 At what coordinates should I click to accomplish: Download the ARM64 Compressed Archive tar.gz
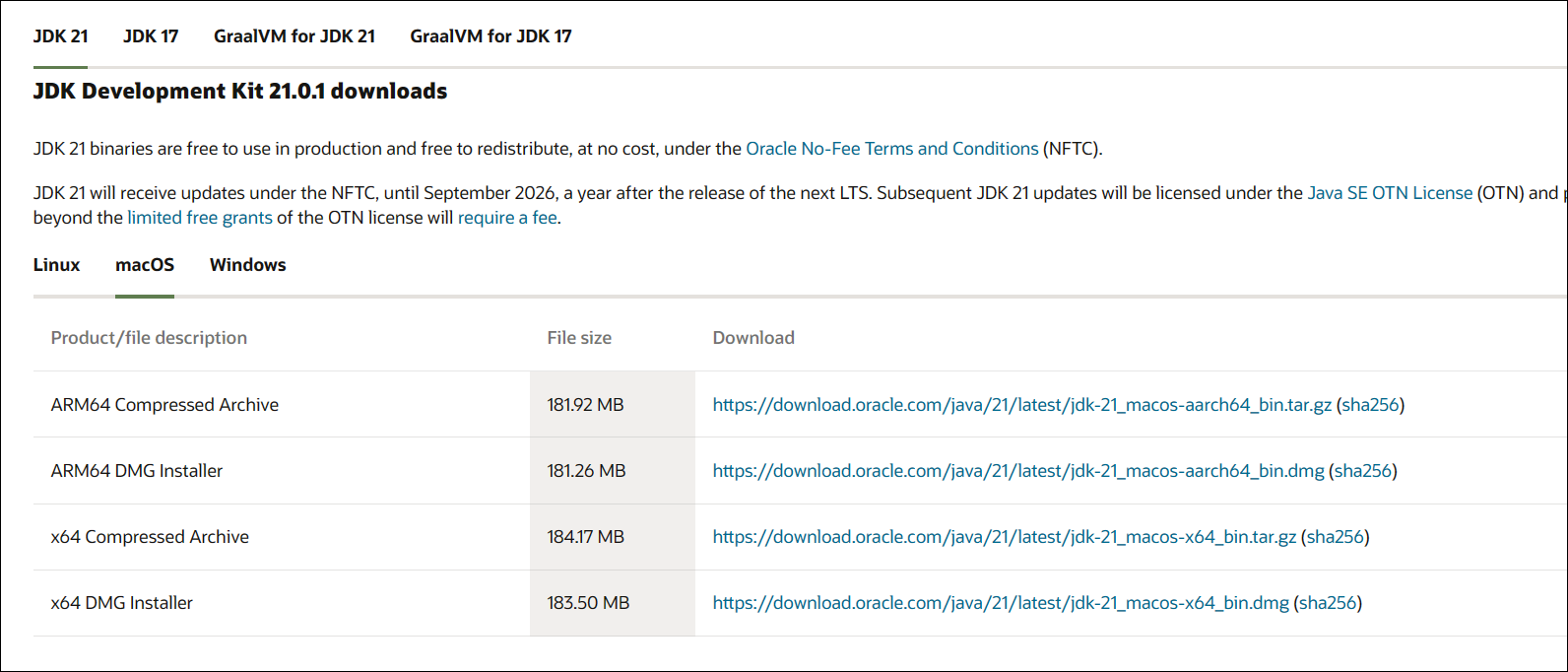[1021, 404]
